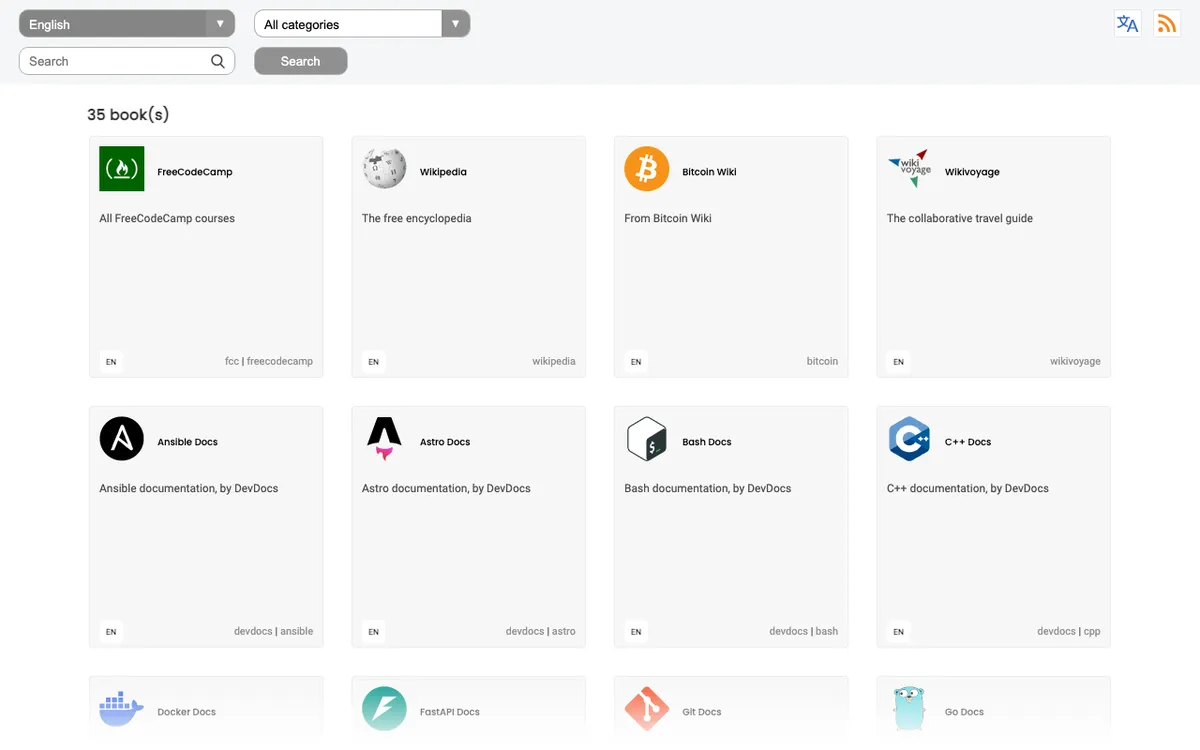1200x750 pixels.
Task: Open the FreeCodeCamp book icon
Action: pyautogui.click(x=122, y=169)
